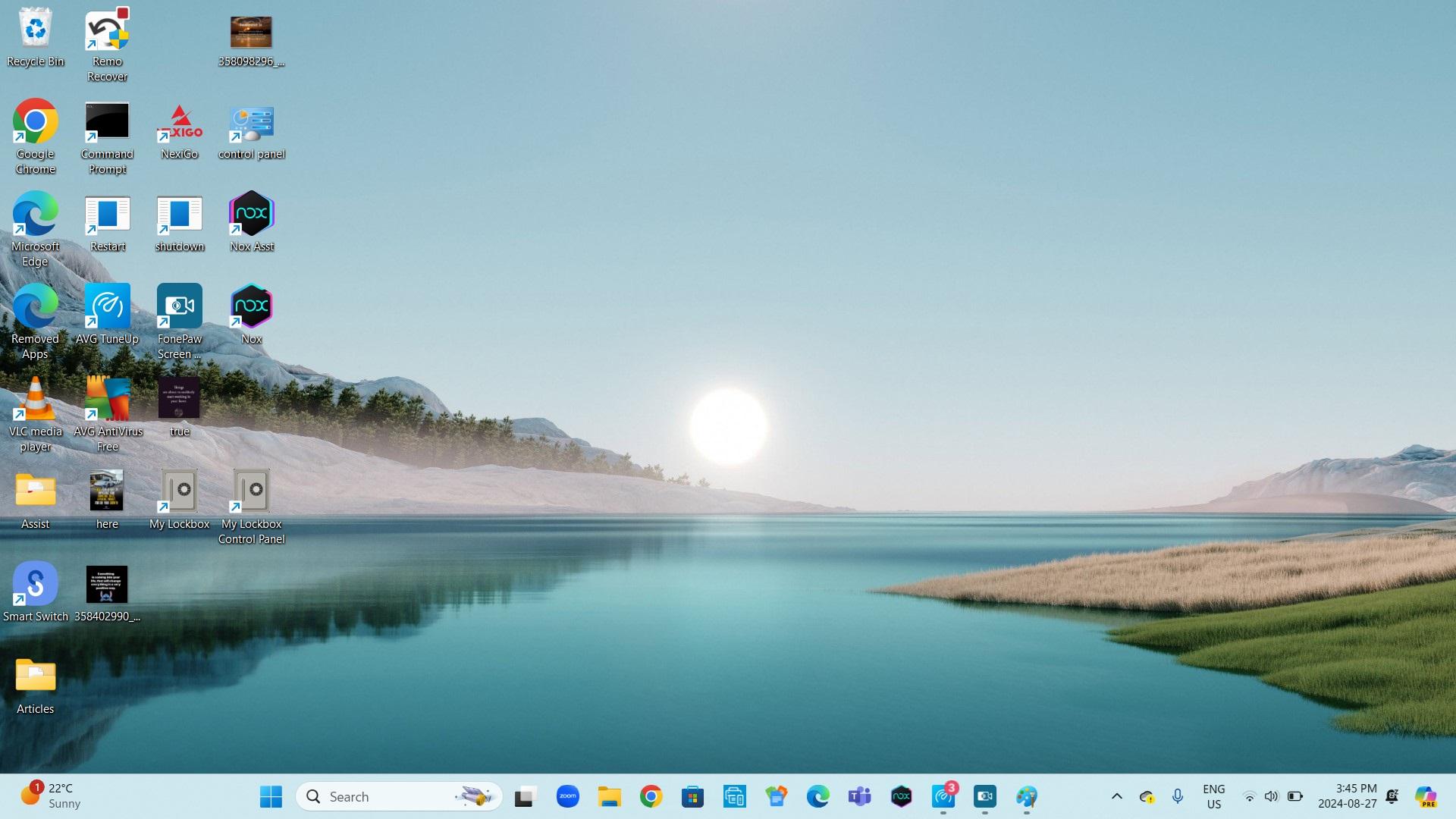1456x819 pixels.
Task: Open the notifications bell icon
Action: point(1392,797)
